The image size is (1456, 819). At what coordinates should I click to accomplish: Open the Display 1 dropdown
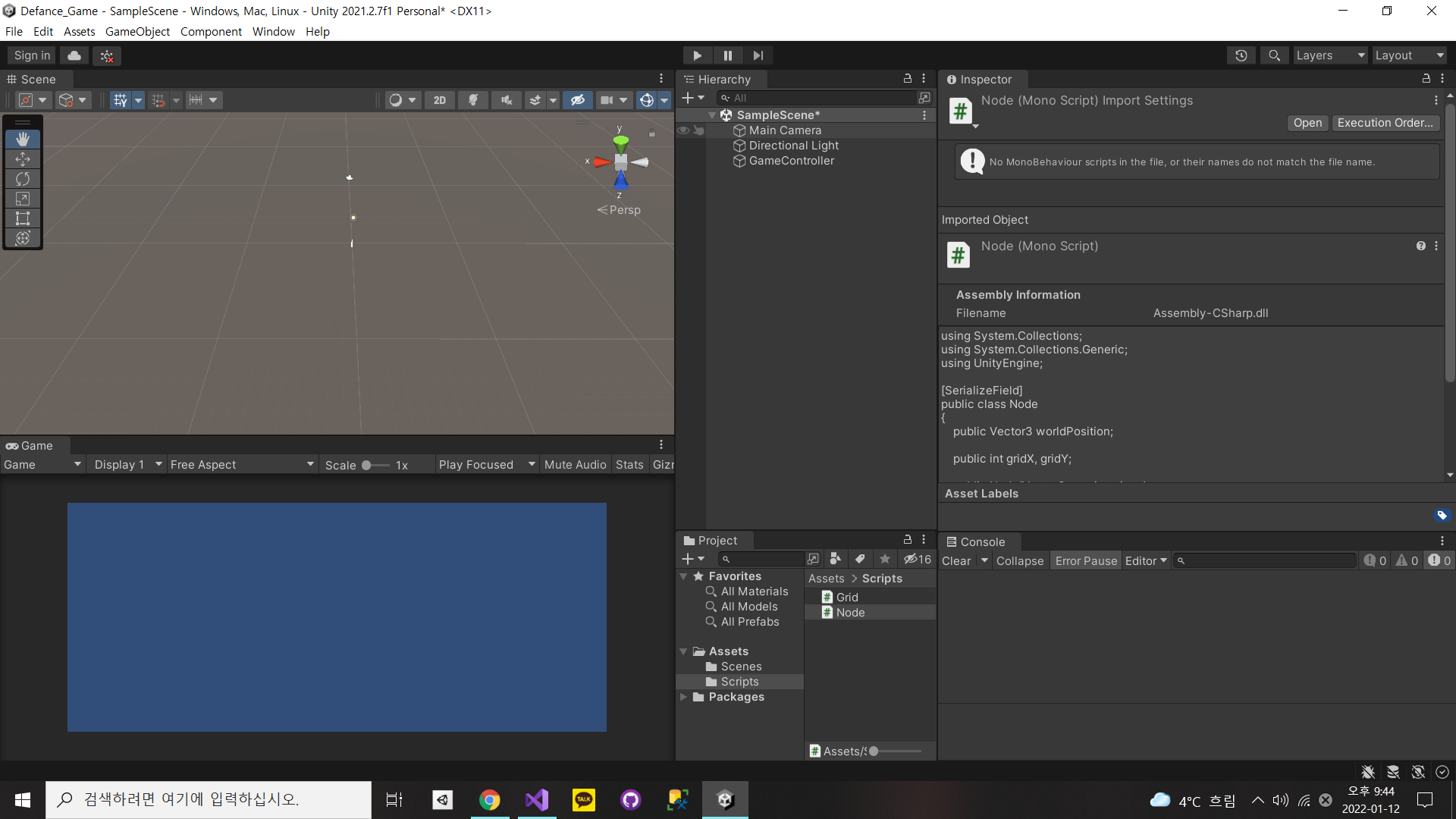tap(127, 465)
